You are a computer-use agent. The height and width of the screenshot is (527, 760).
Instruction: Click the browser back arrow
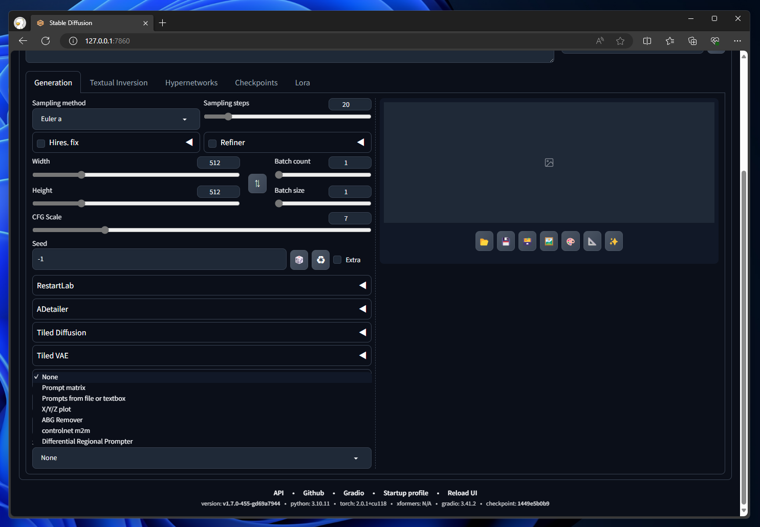[23, 41]
